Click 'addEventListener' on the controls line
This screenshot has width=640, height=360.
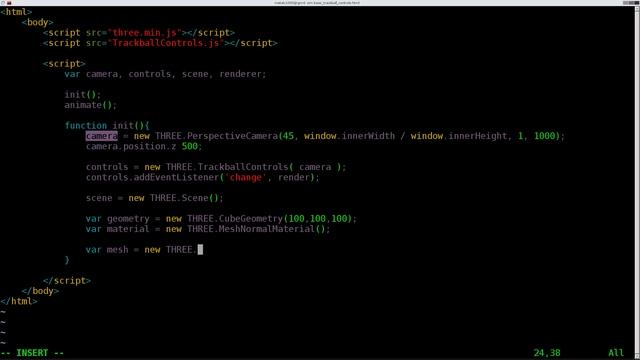(176, 177)
